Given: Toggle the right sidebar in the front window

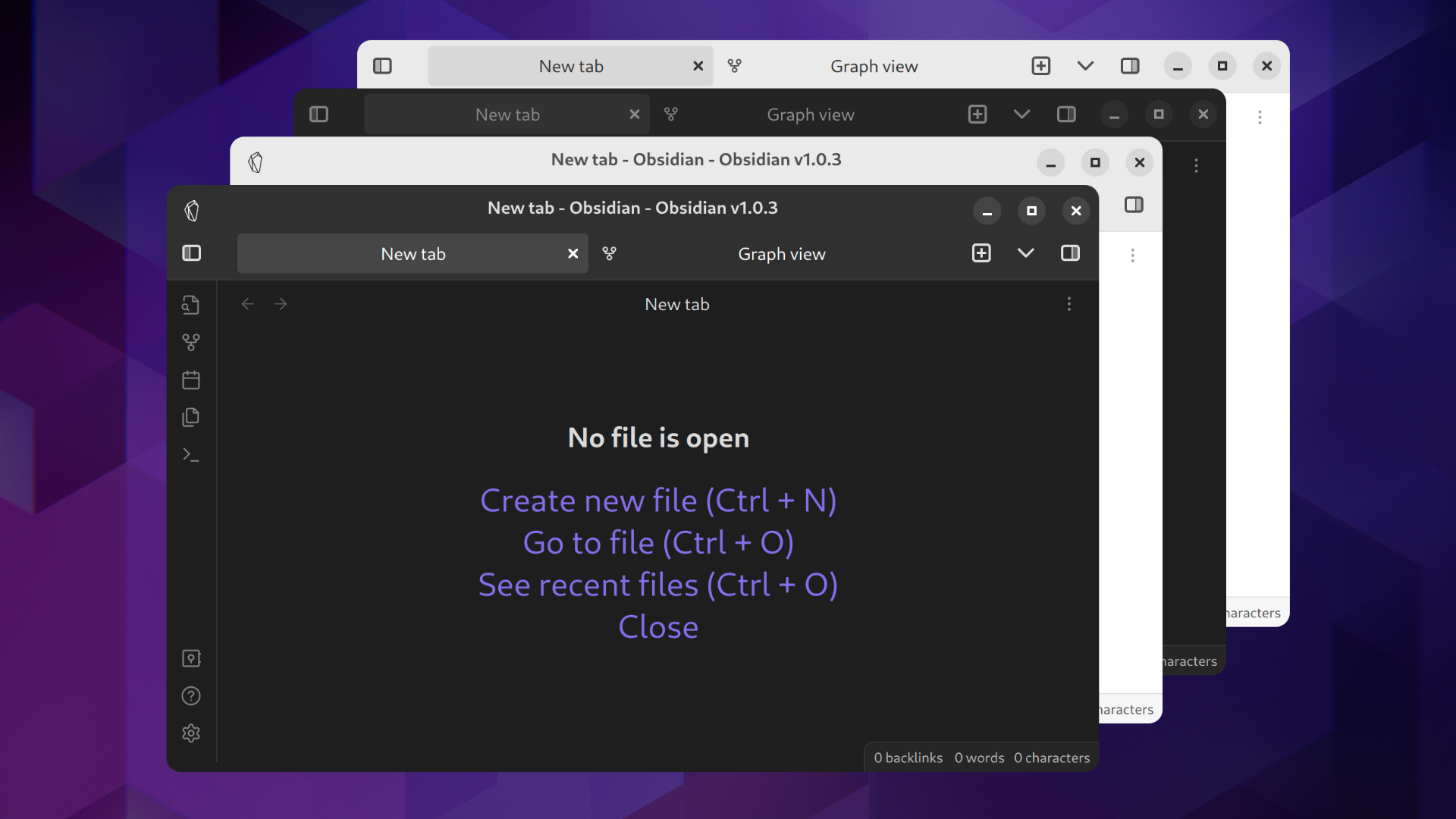Looking at the screenshot, I should click(1070, 253).
